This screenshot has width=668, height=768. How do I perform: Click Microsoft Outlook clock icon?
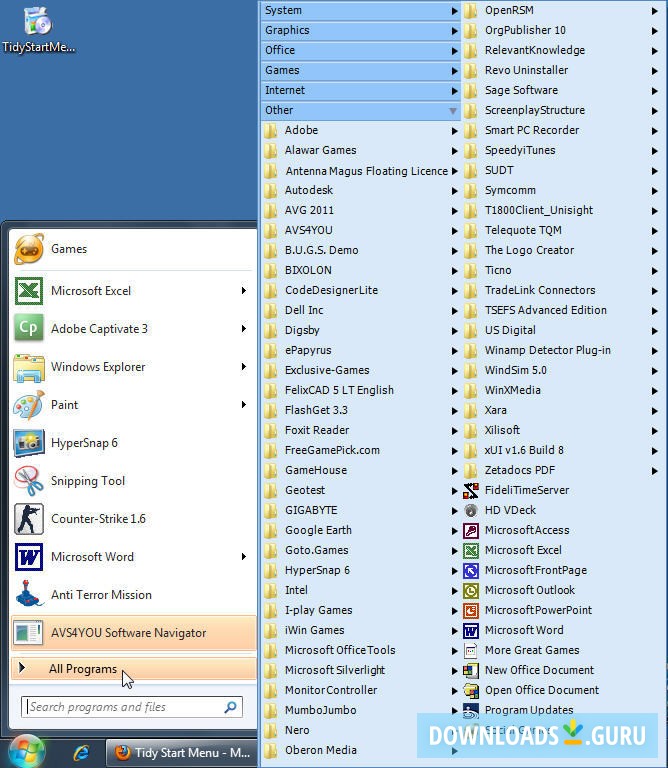471,591
